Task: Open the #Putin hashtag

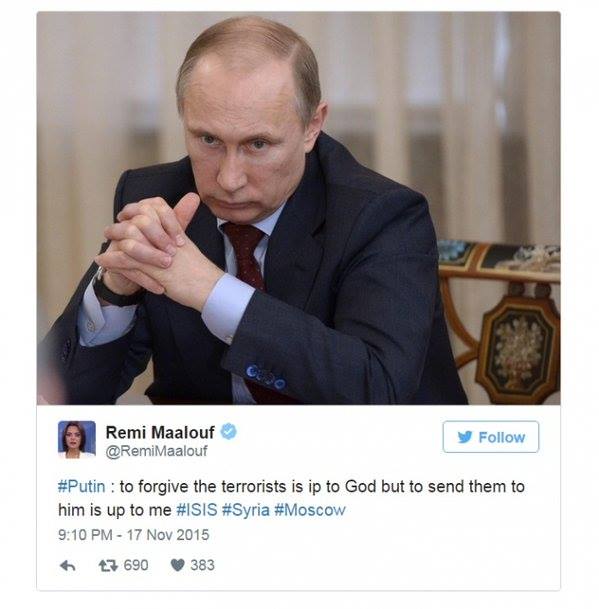Action: point(82,486)
